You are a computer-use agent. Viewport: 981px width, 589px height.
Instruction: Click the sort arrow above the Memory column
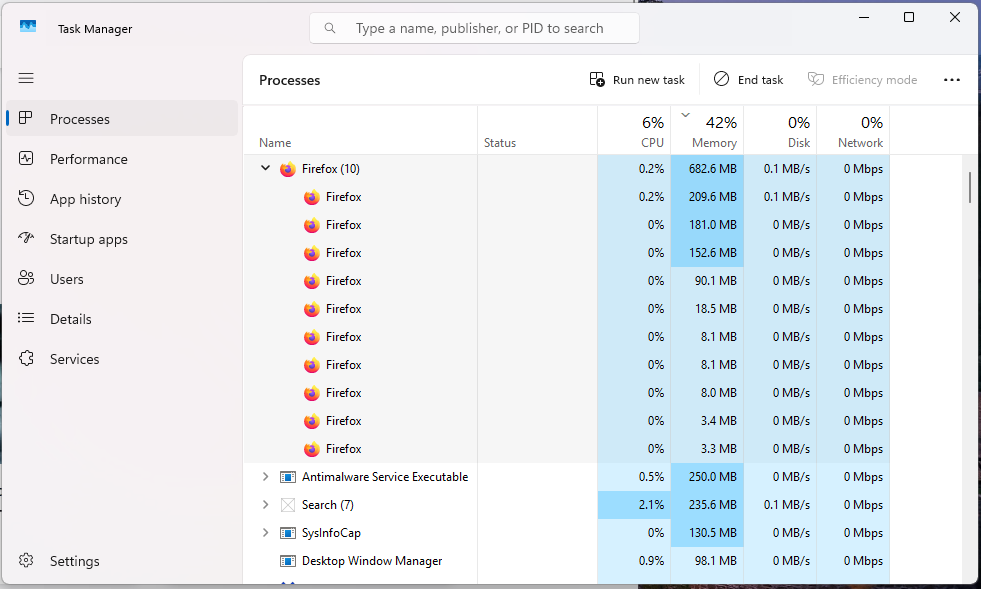[685, 115]
